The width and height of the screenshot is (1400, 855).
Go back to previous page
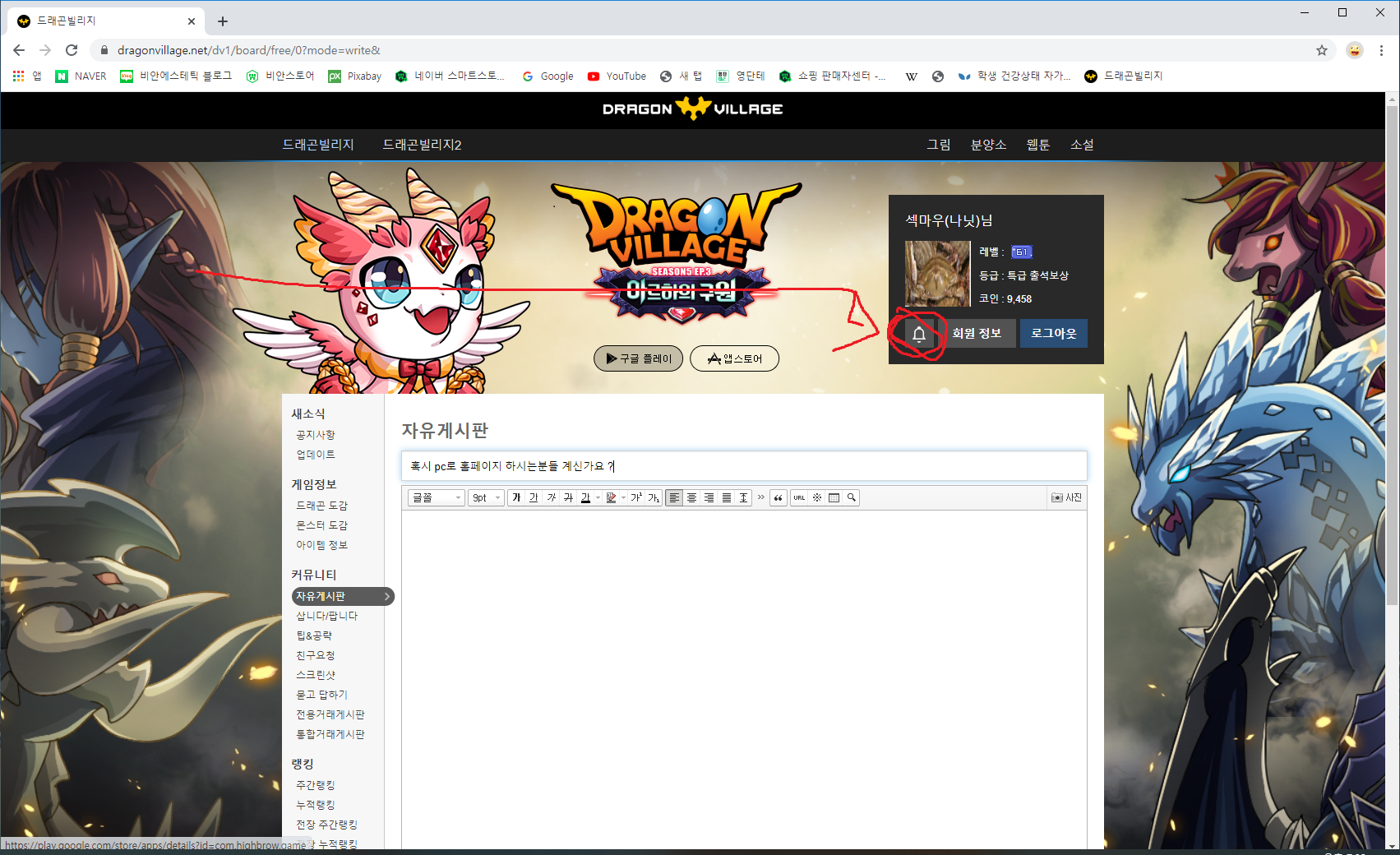(x=19, y=50)
